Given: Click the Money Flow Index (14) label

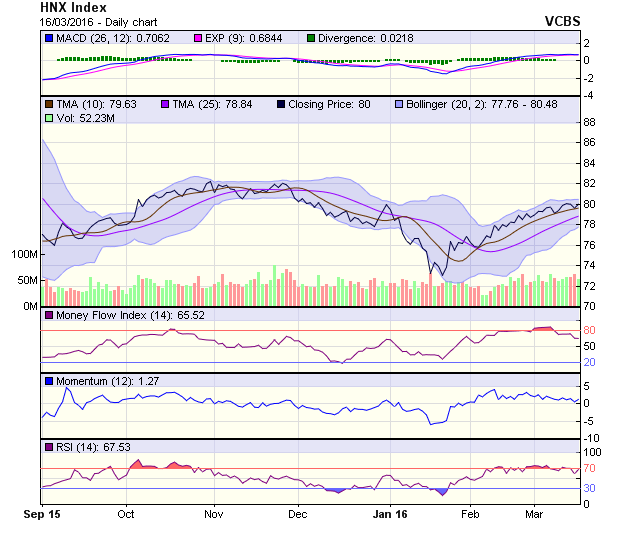Looking at the screenshot, I should (x=115, y=315).
